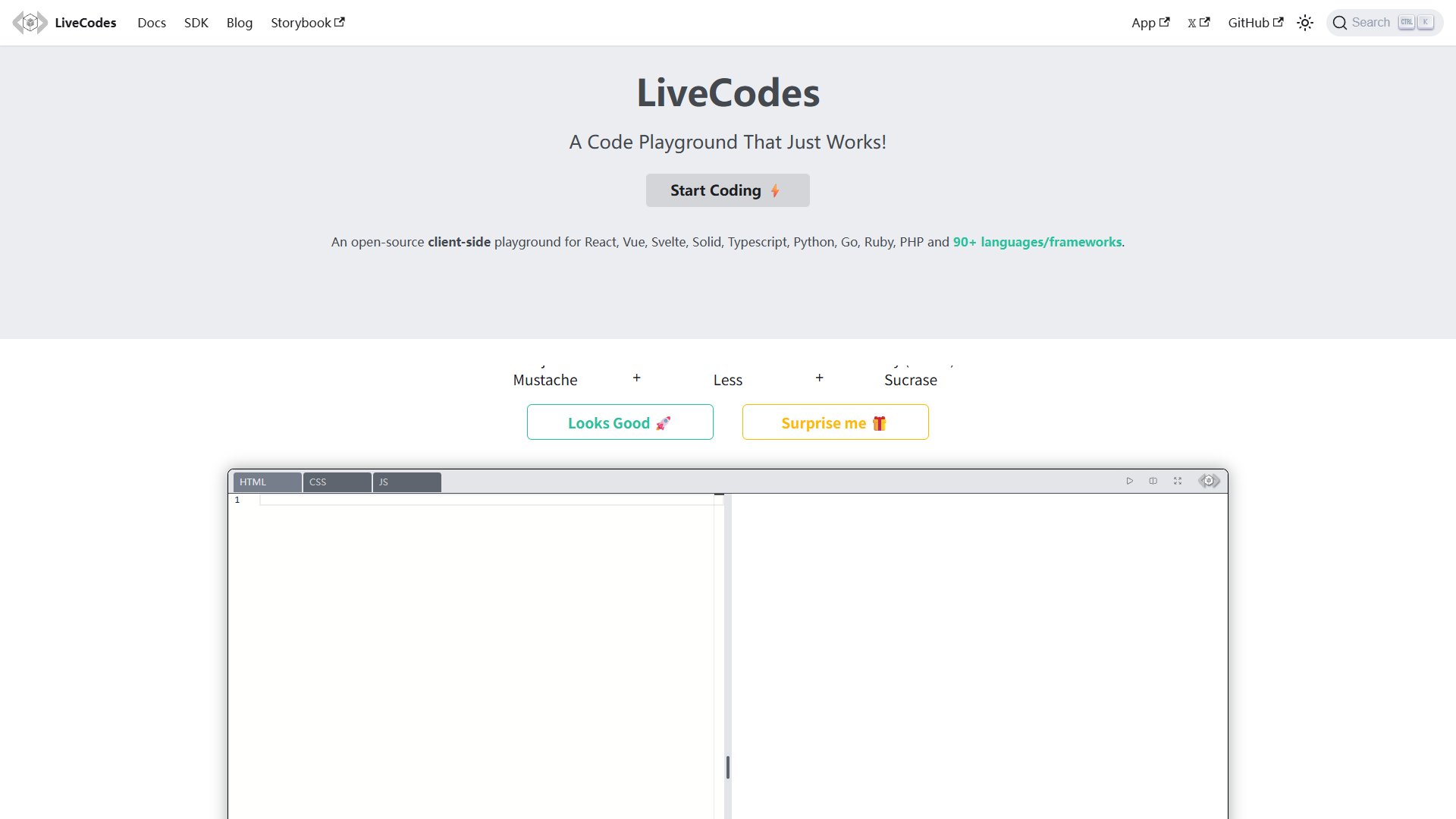Toggle light/dark theme sun icon
Screen dimensions: 1456x819
pyautogui.click(x=1305, y=23)
